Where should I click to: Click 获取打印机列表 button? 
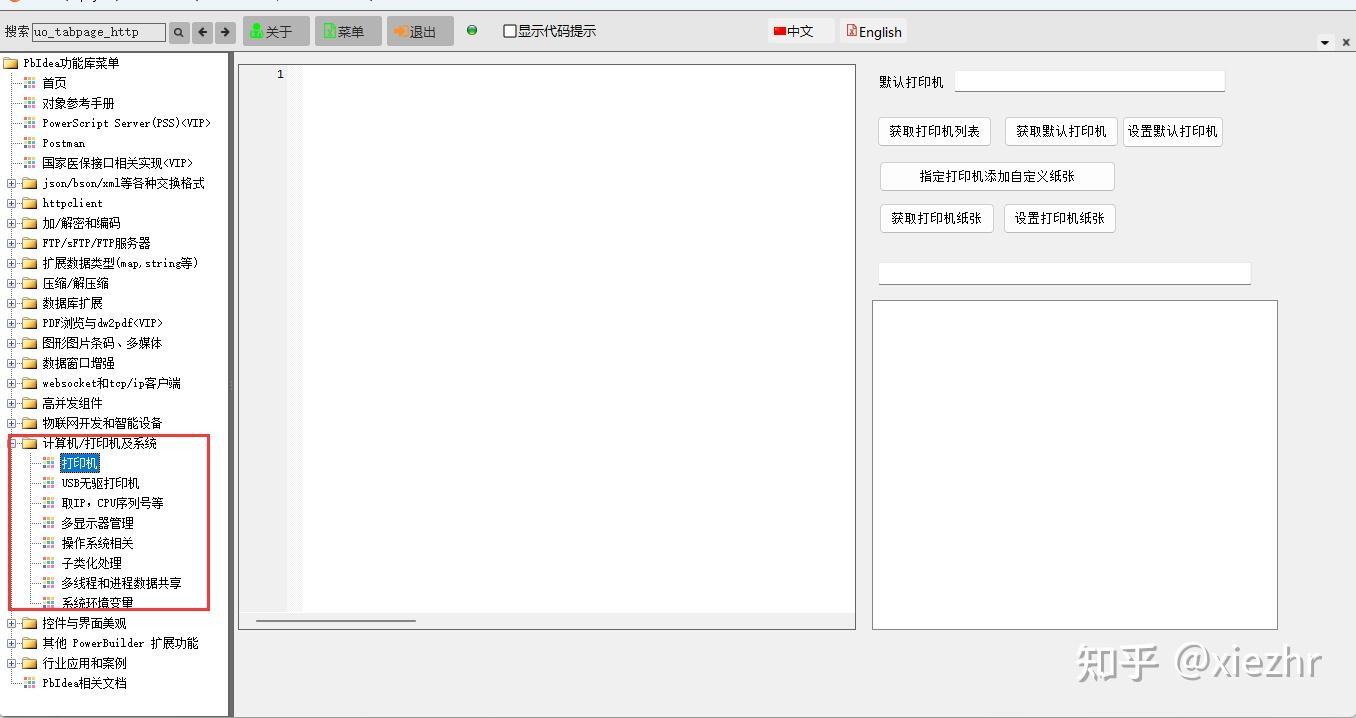[934, 131]
